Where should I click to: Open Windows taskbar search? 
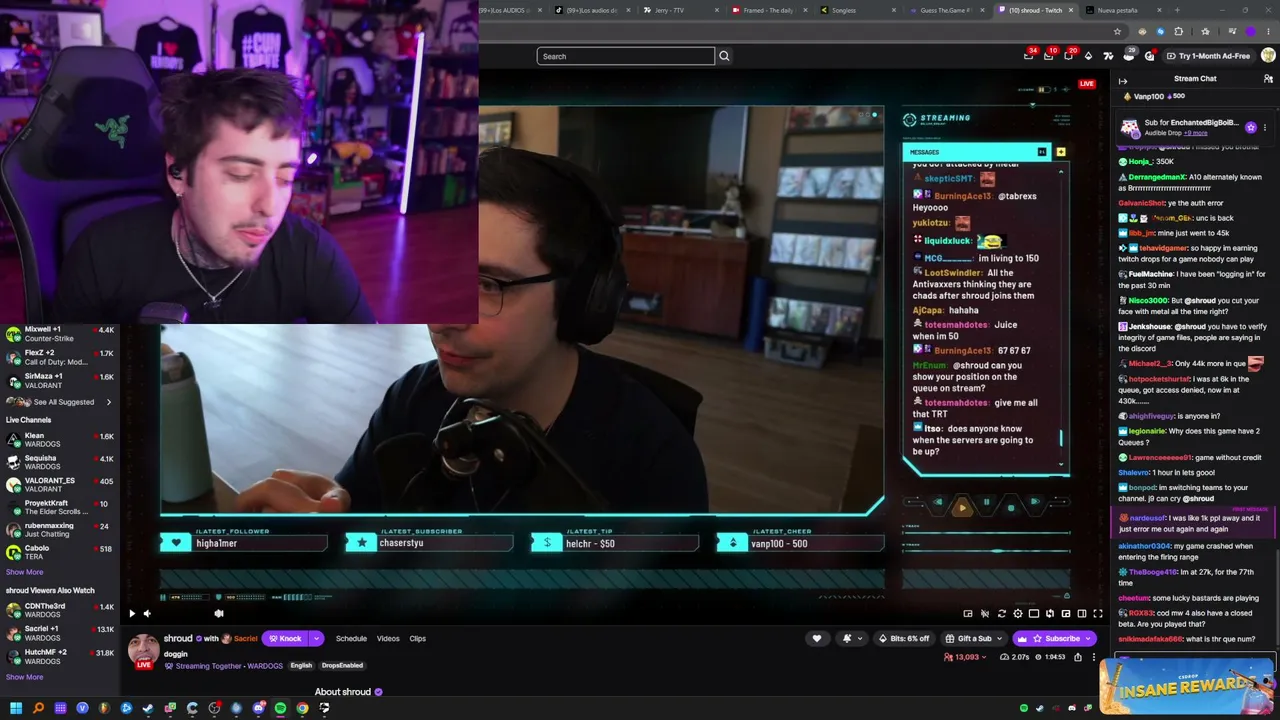coord(38,708)
